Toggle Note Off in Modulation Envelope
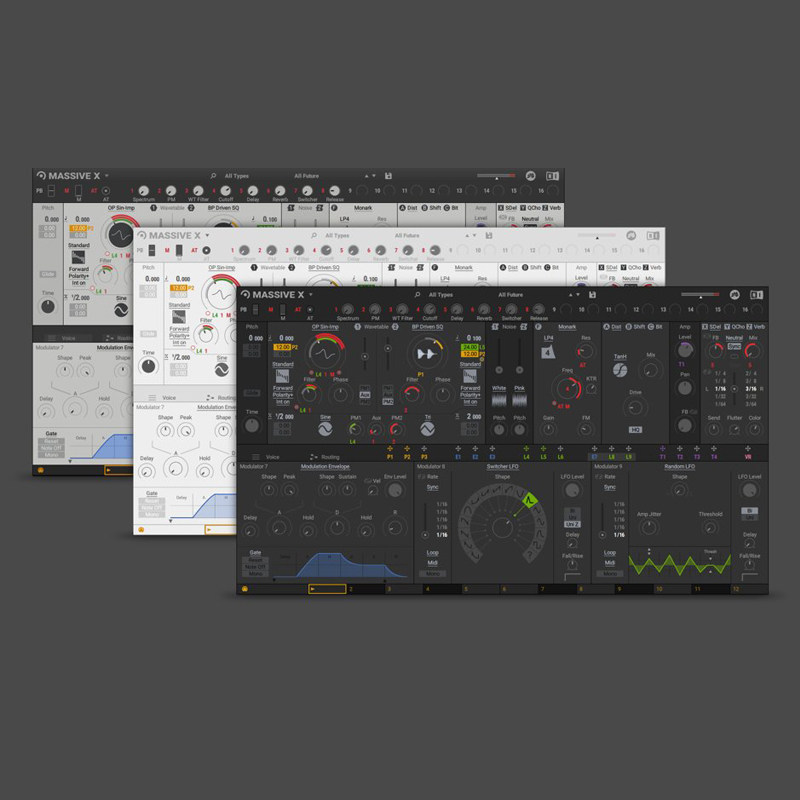The width and height of the screenshot is (800, 800). 255,567
